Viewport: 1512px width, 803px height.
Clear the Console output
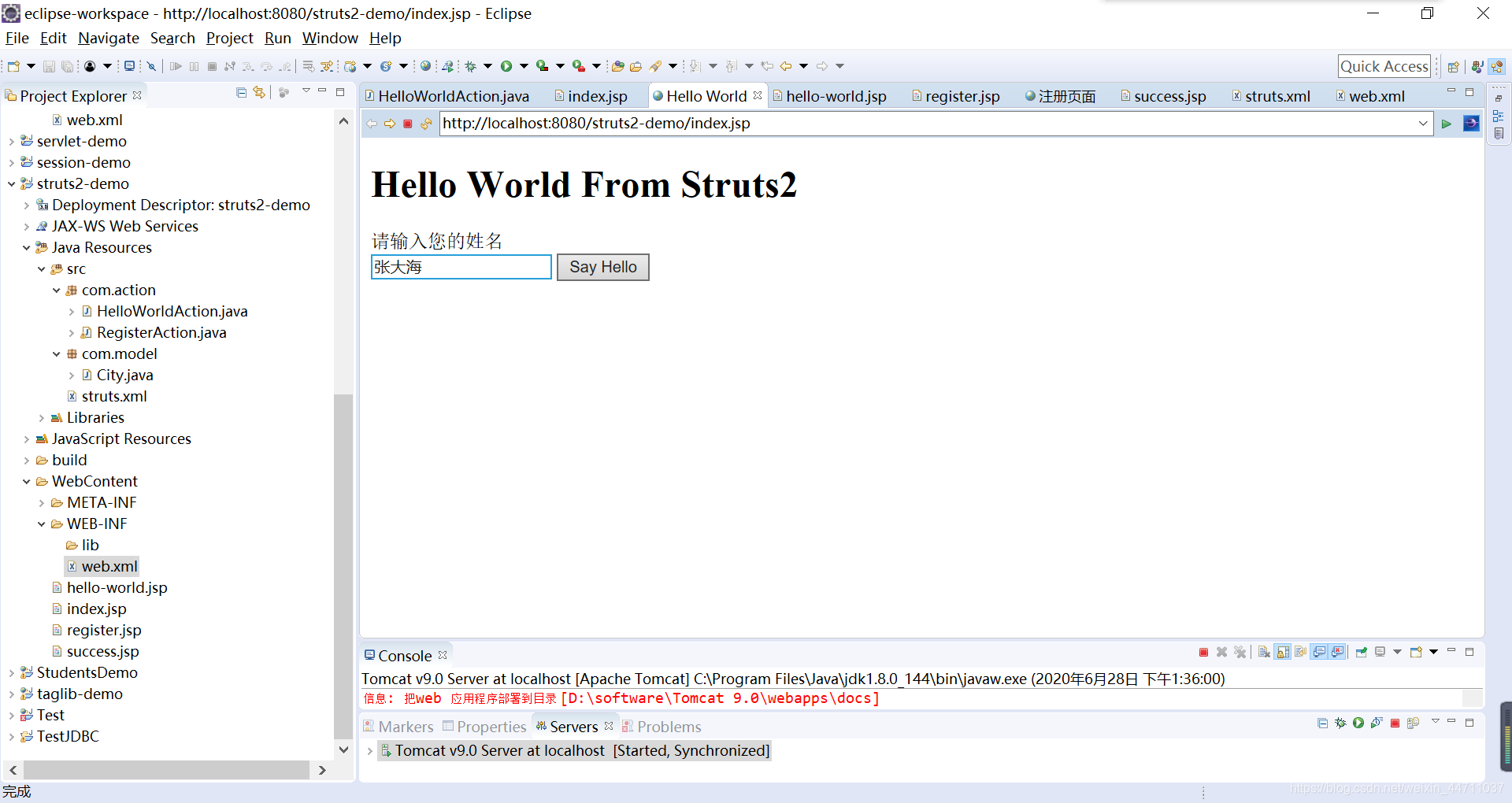(x=1263, y=653)
